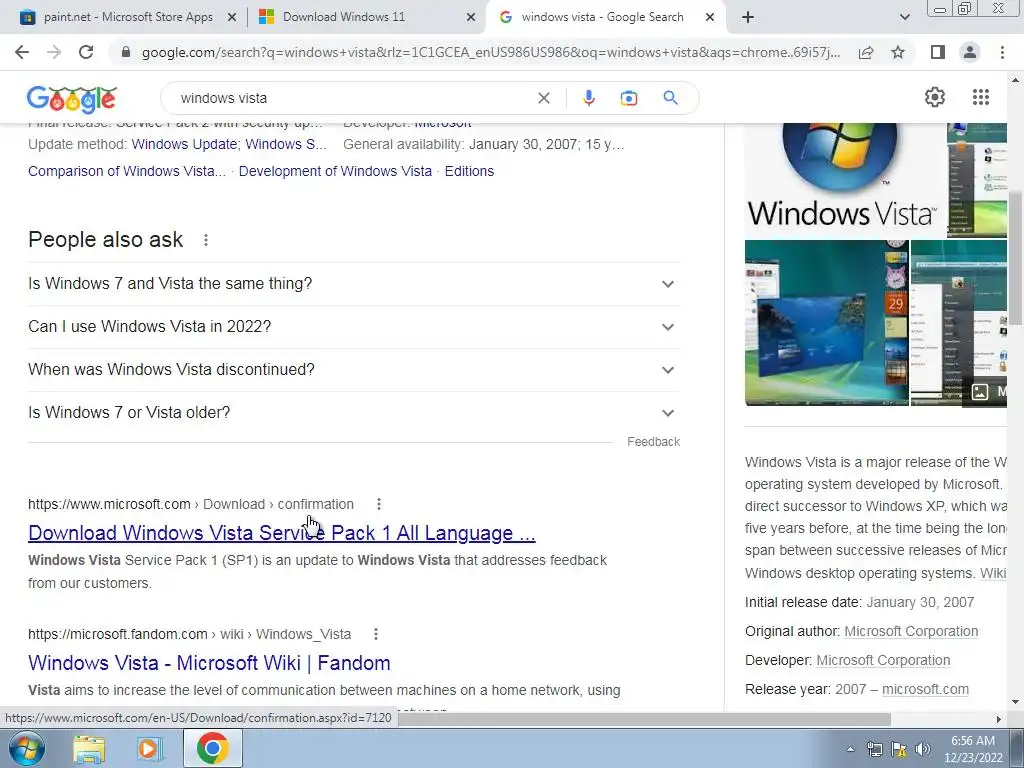Open options for the microsoft.com result
This screenshot has width=1024, height=768.
379,504
